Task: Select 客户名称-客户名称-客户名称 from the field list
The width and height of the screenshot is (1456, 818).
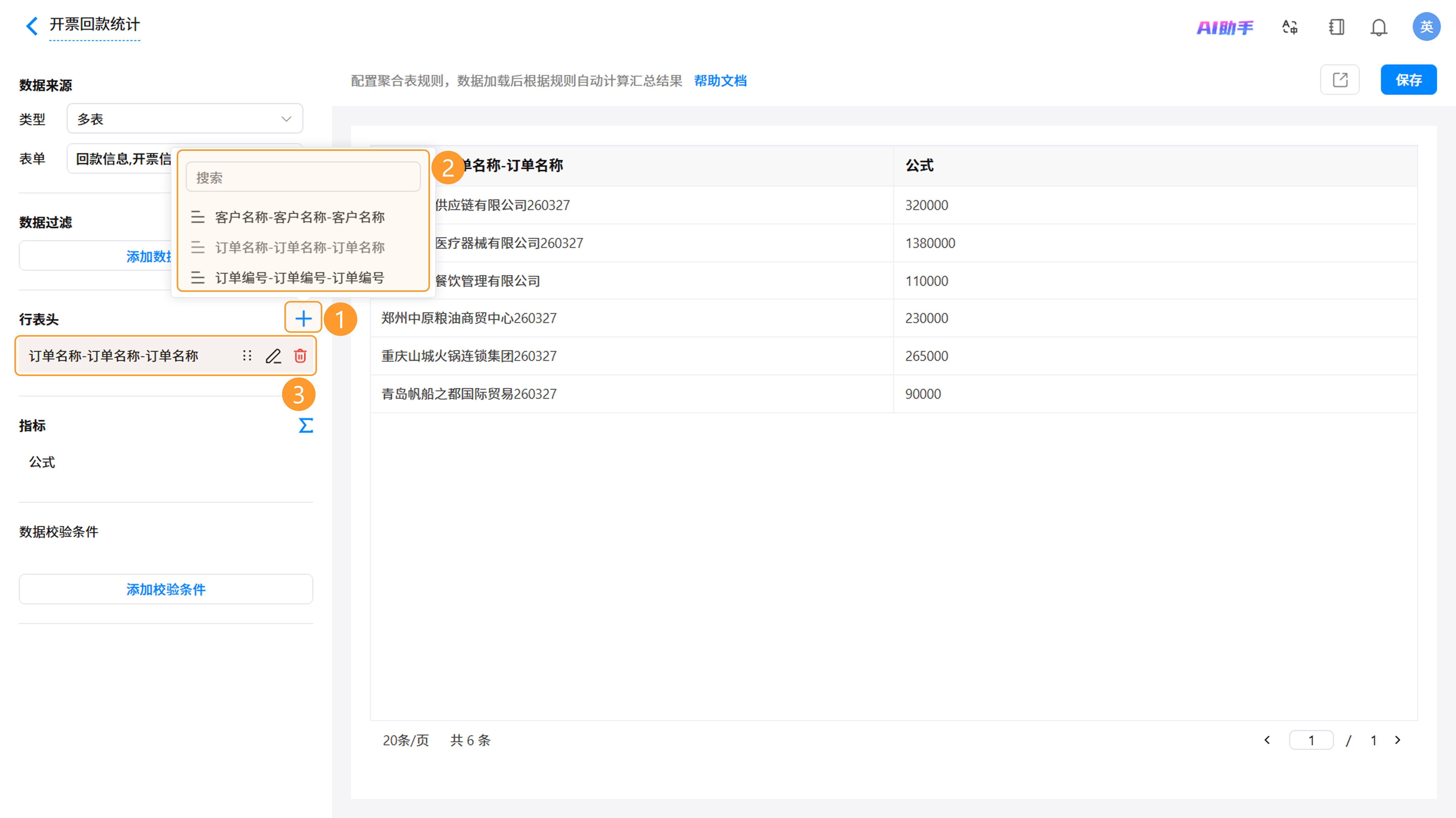Action: pyautogui.click(x=304, y=217)
